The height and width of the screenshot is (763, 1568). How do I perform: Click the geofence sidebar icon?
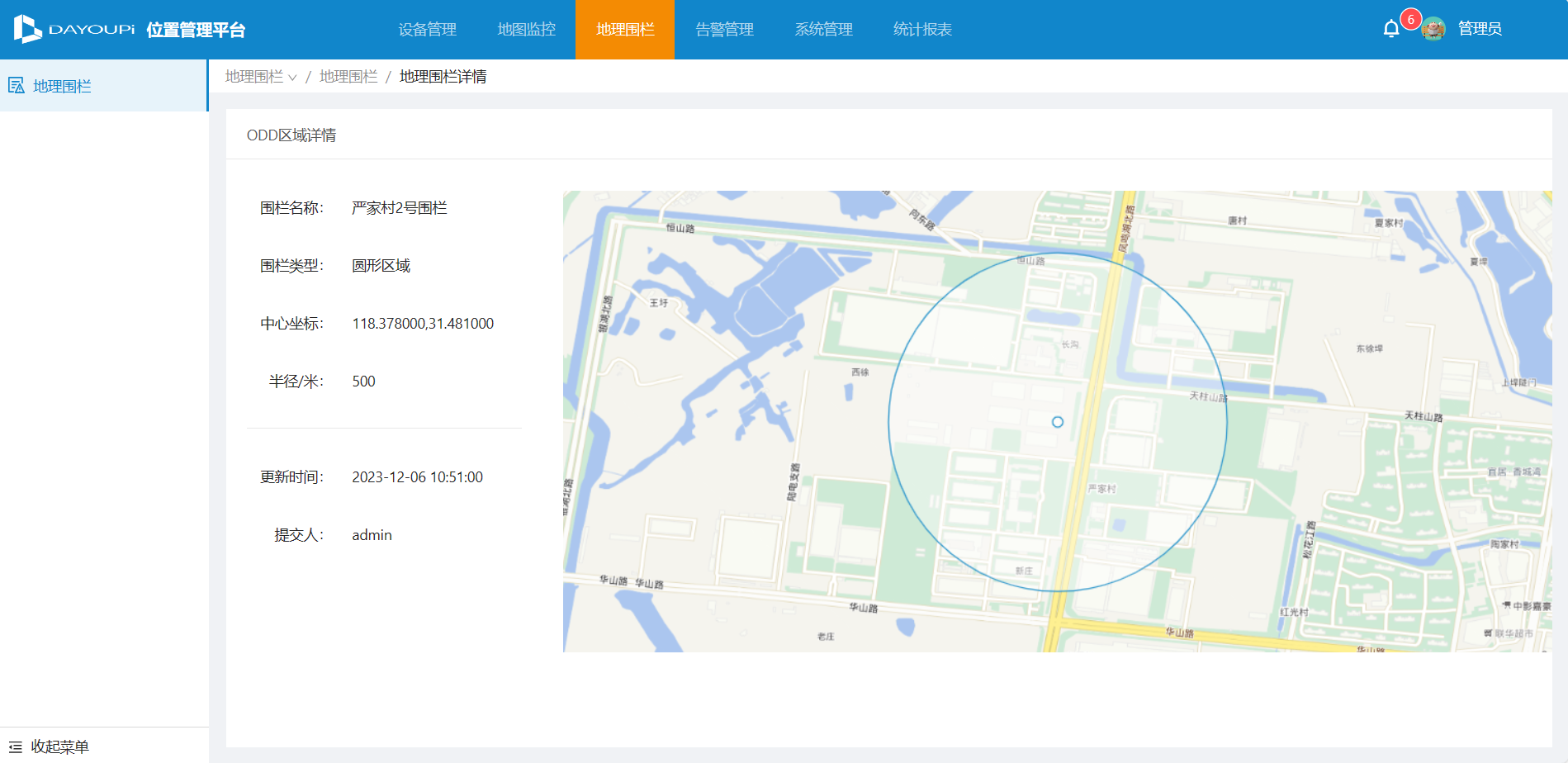click(x=16, y=86)
